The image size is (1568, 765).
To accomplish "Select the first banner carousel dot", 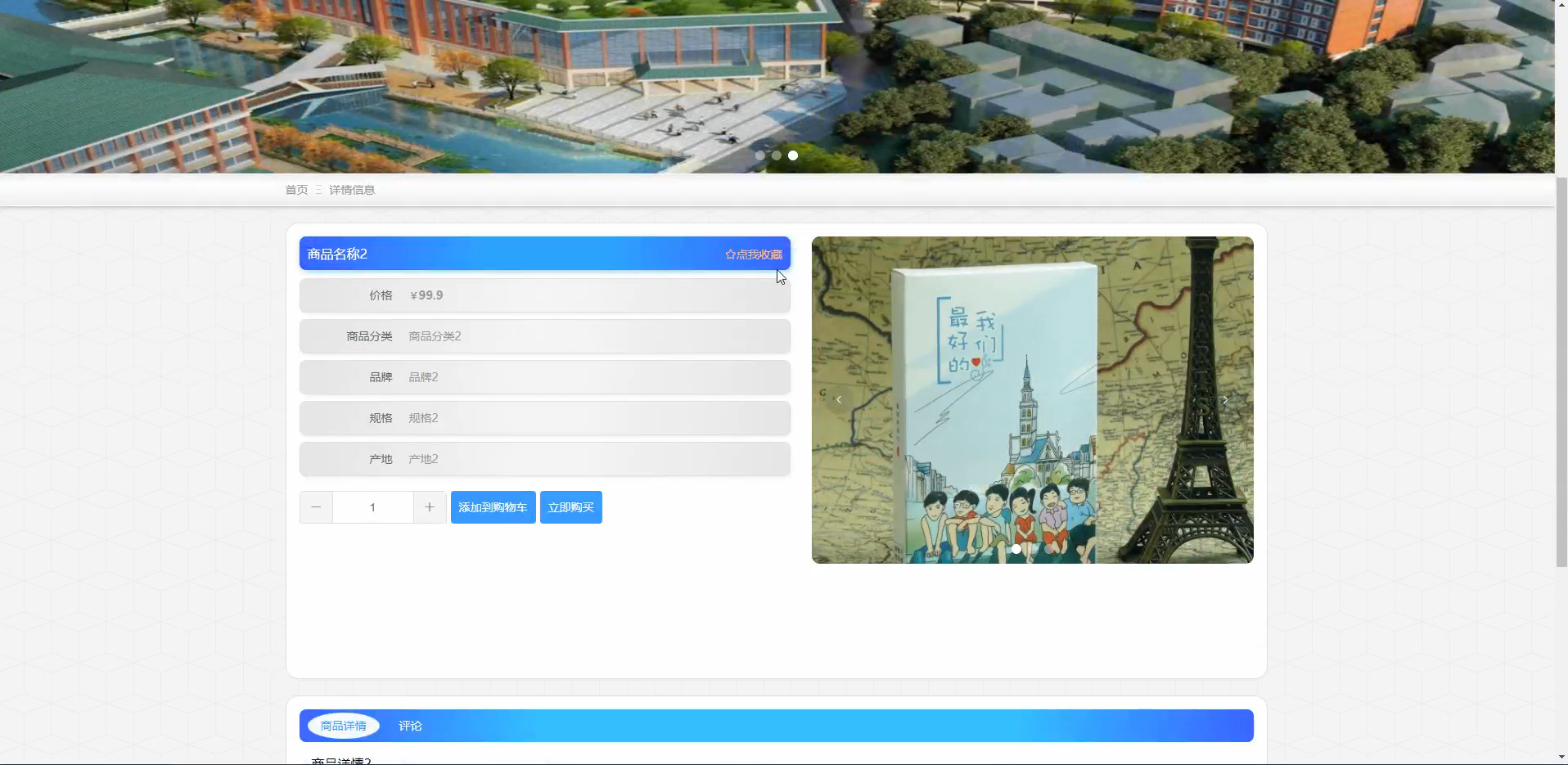I will pos(760,155).
